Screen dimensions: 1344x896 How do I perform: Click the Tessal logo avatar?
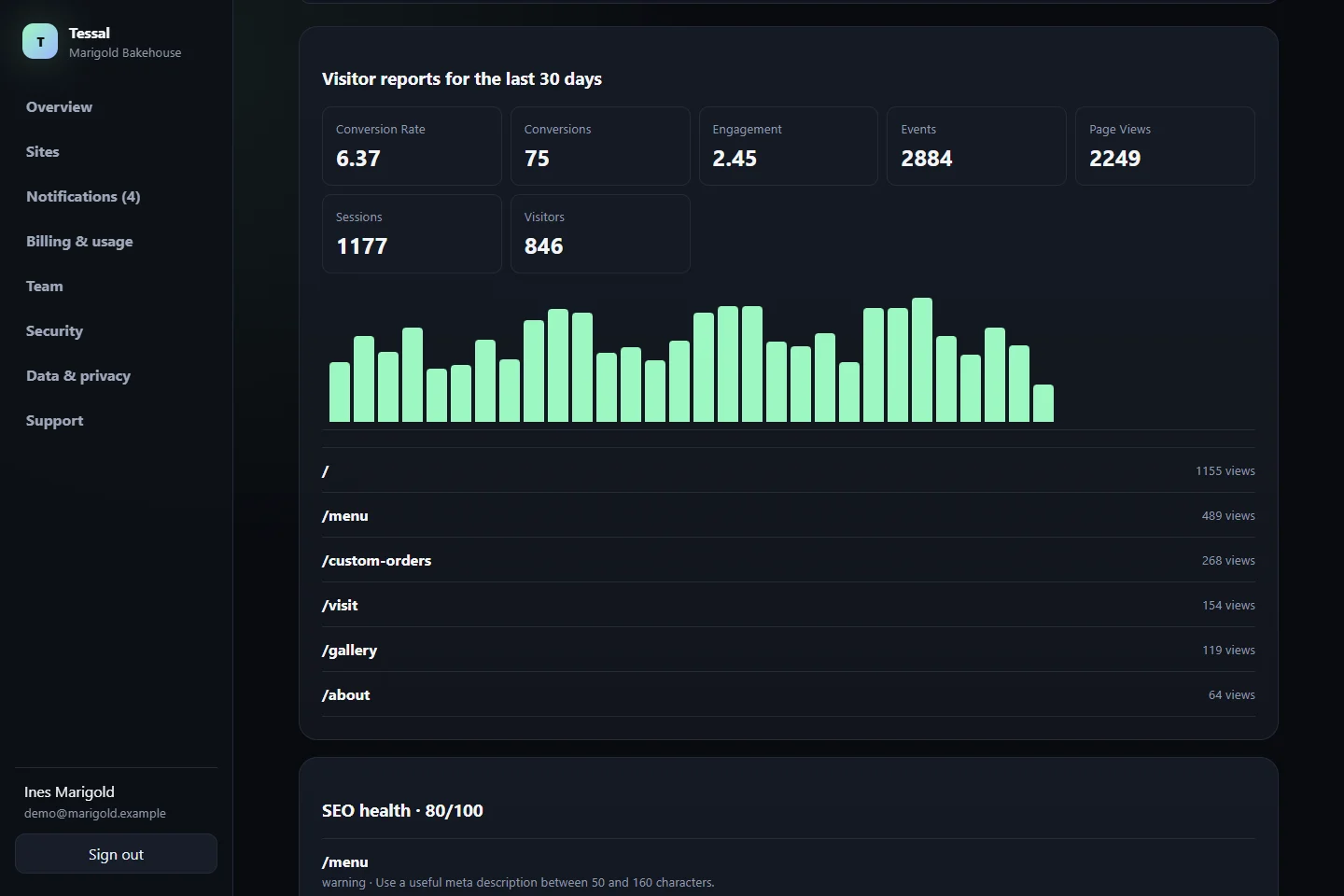pyautogui.click(x=40, y=42)
